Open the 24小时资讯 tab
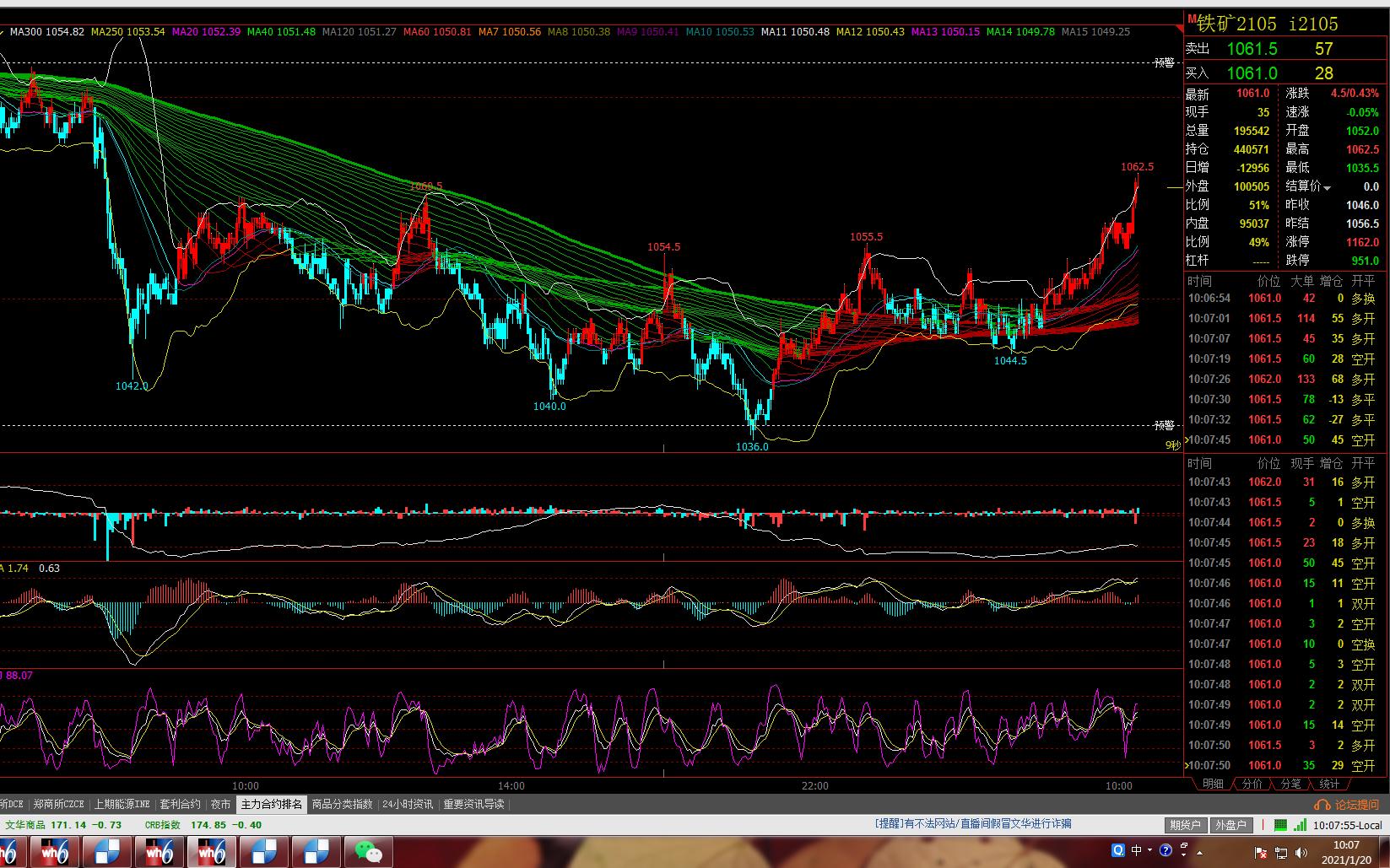This screenshot has height=868, width=1390. point(407,805)
